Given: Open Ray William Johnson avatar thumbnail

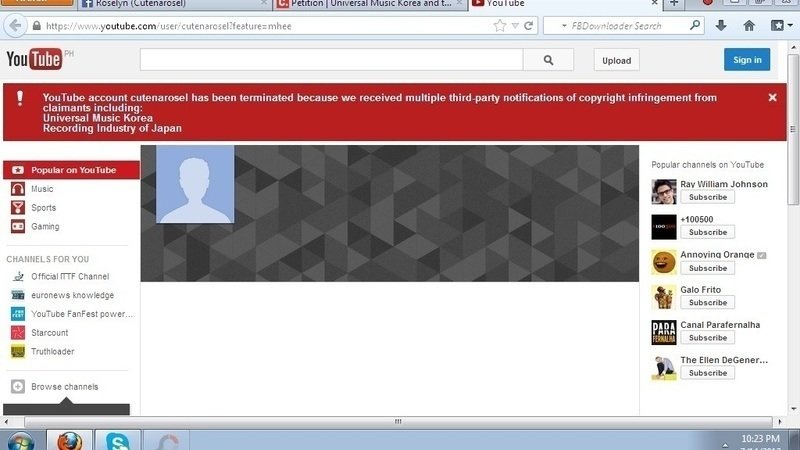Looking at the screenshot, I should click(664, 192).
